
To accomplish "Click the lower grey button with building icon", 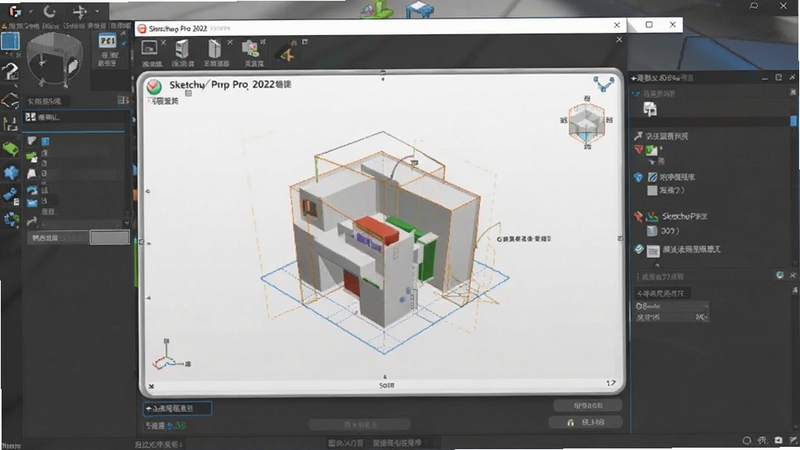I will 585,422.
